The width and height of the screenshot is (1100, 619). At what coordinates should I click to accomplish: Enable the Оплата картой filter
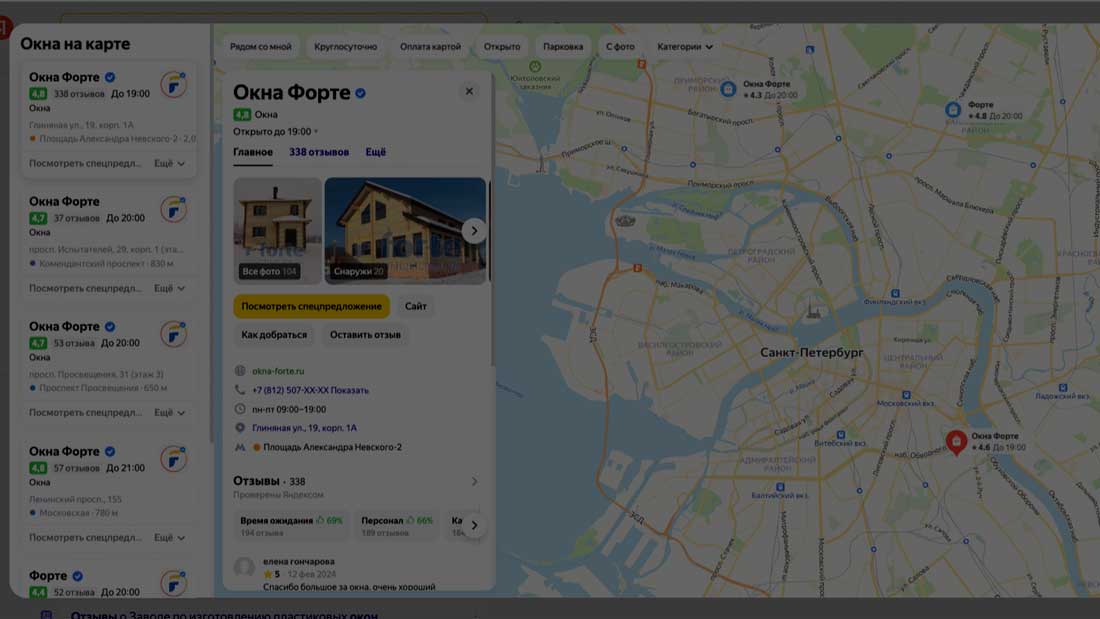click(x=430, y=46)
